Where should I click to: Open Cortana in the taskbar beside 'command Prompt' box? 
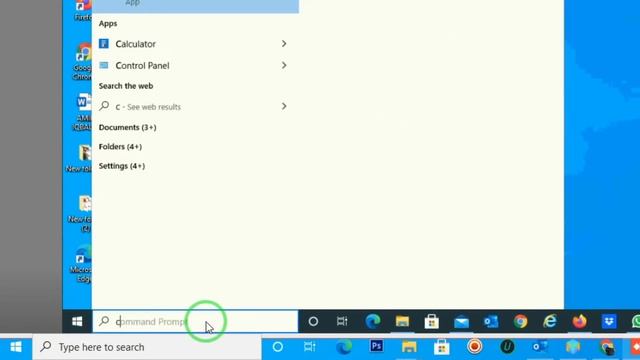[x=313, y=322]
